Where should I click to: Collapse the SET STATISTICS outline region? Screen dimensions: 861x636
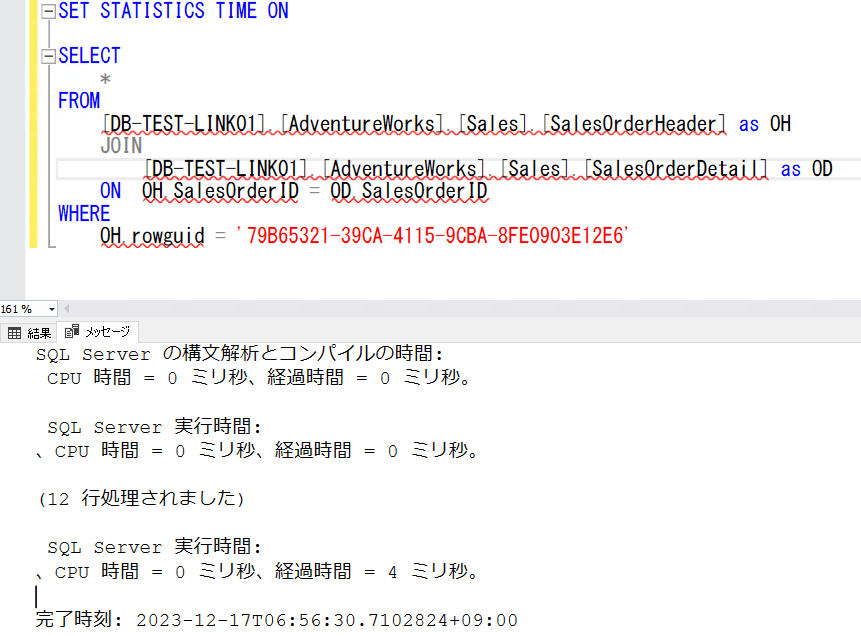pyautogui.click(x=47, y=11)
